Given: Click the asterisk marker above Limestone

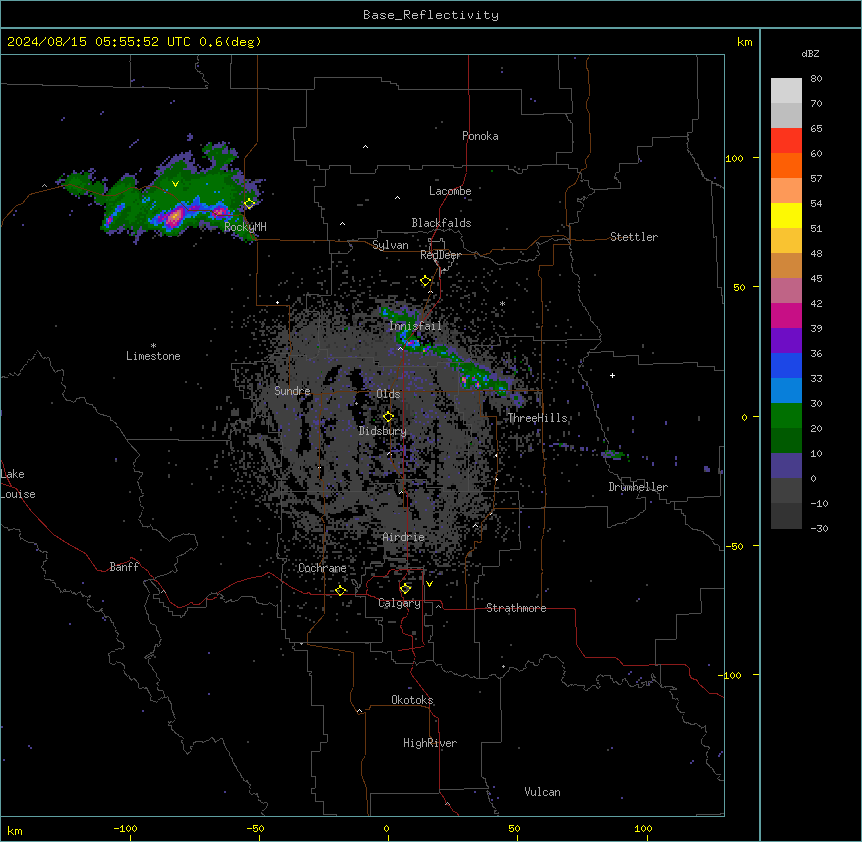Looking at the screenshot, I should [x=153, y=346].
